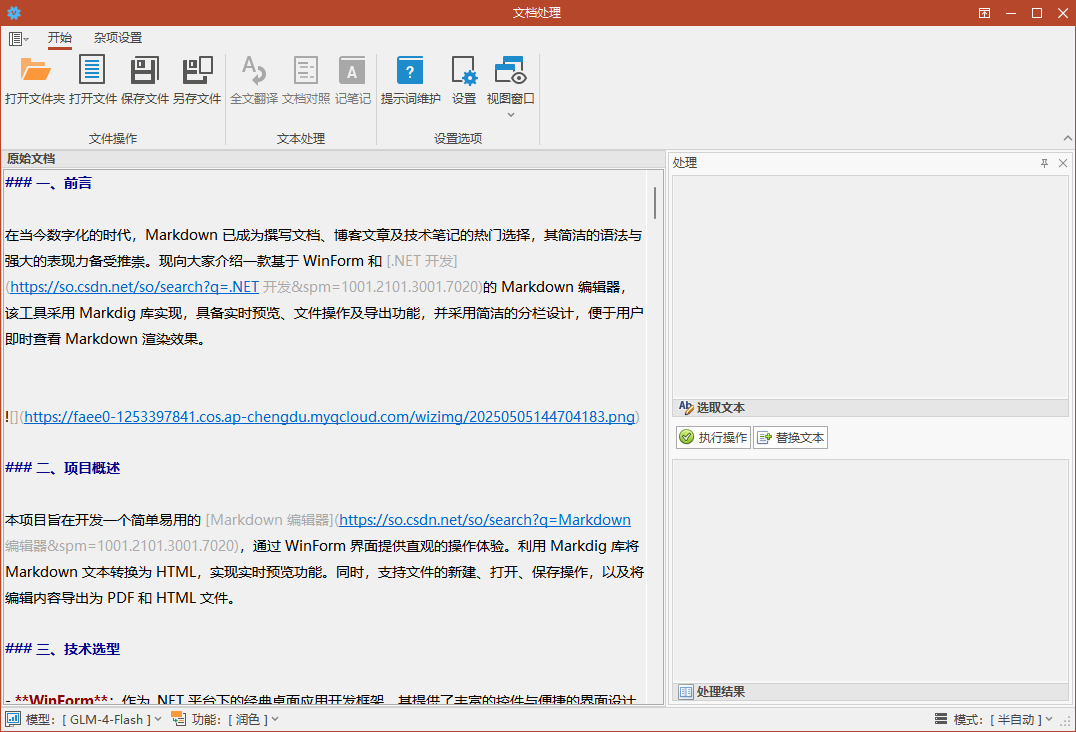Switch to the 杂项设置 tab
The width and height of the screenshot is (1076, 732).
(x=118, y=38)
